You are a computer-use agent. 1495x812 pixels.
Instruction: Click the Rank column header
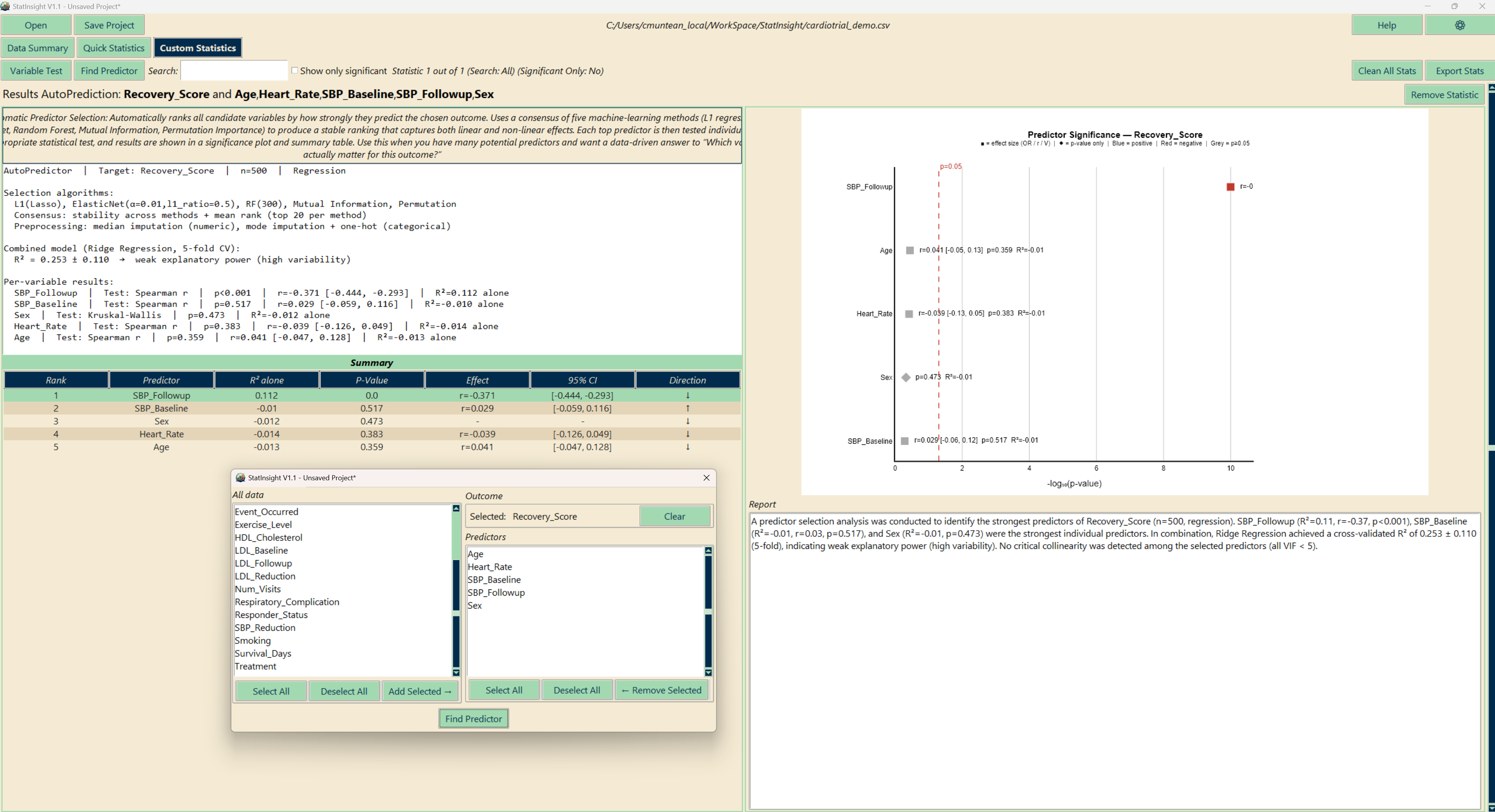[x=56, y=380]
